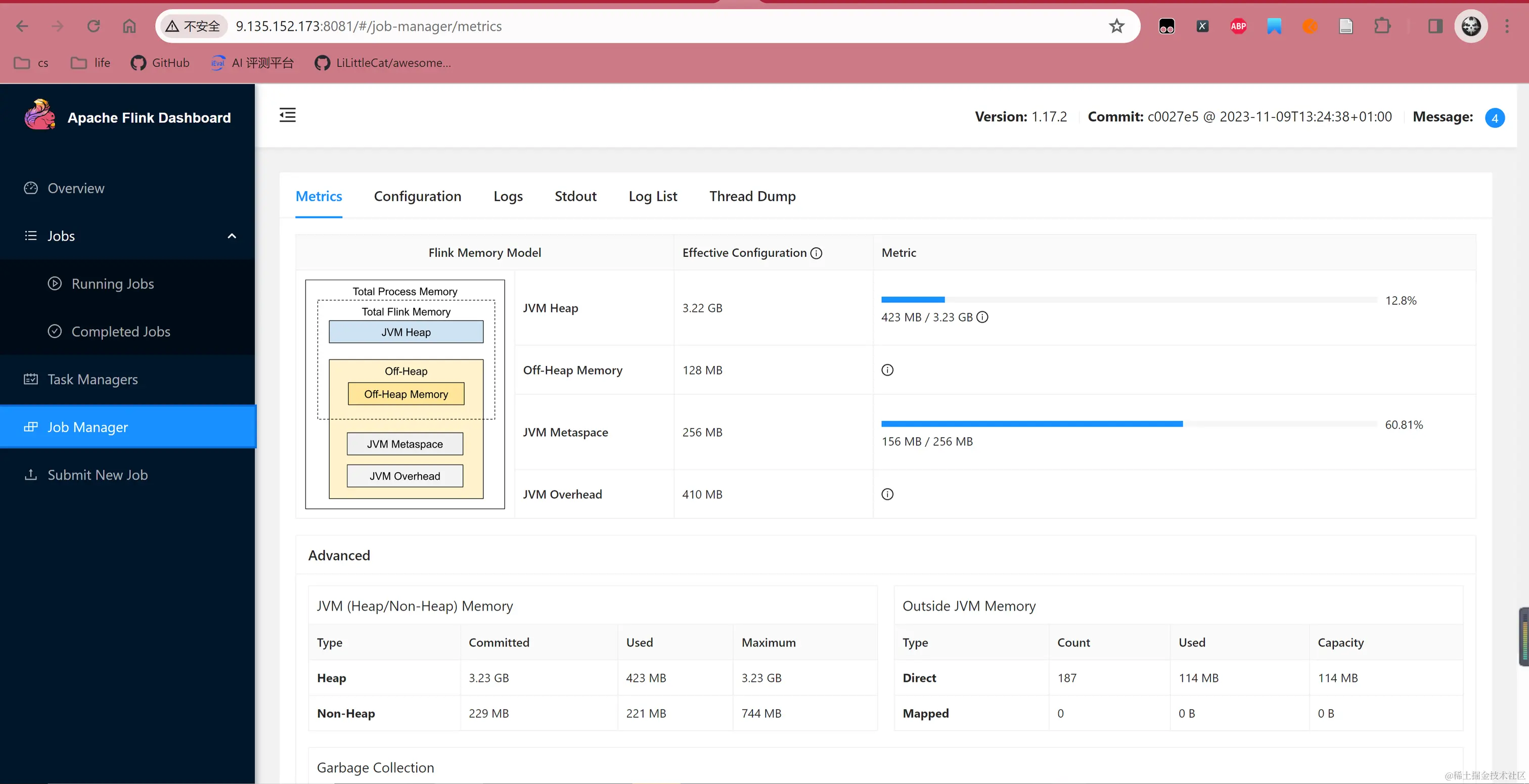Viewport: 1529px width, 784px height.
Task: Open the browser extensions puzzle icon
Action: point(1382,26)
